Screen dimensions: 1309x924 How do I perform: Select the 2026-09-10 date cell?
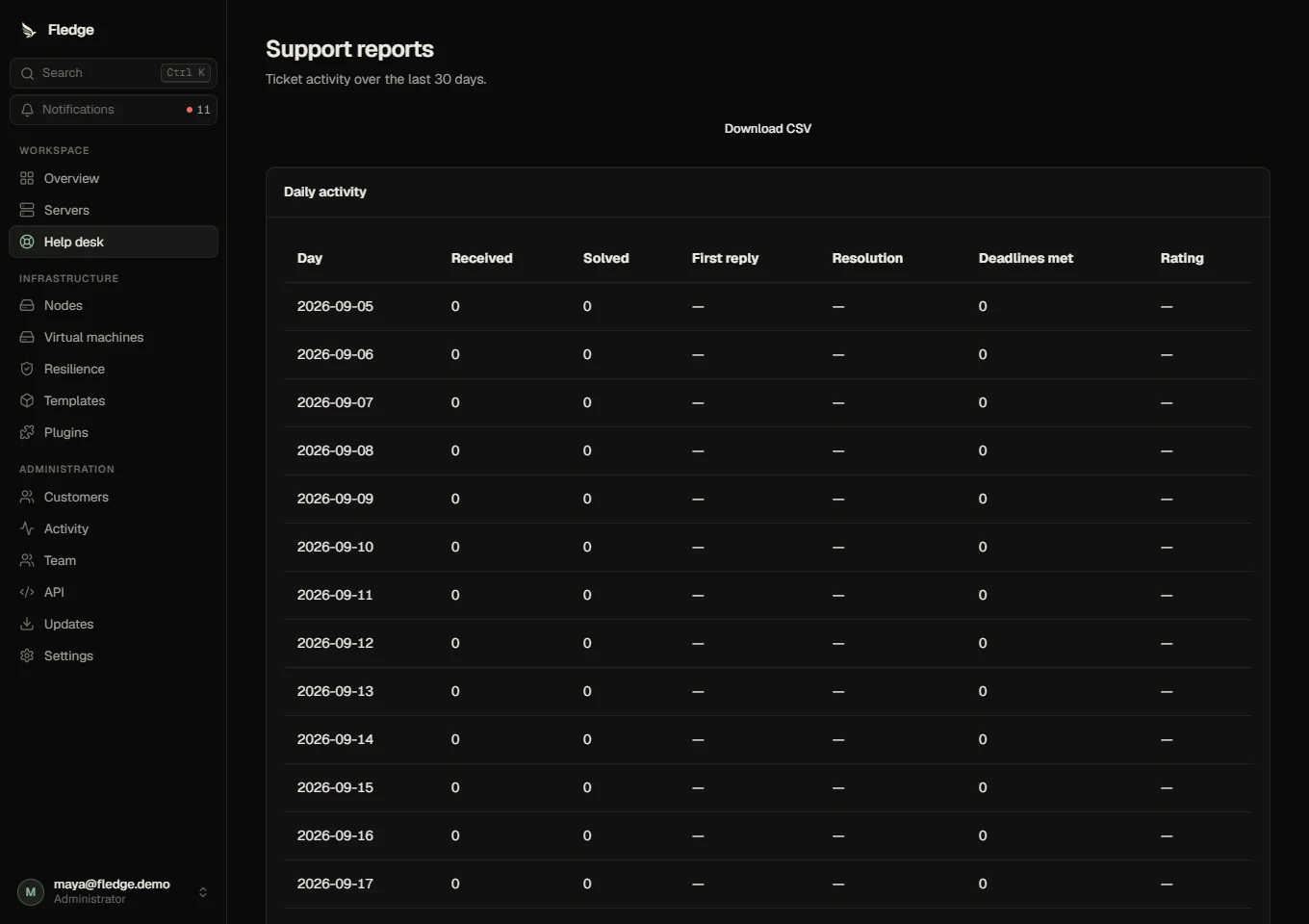pyautogui.click(x=335, y=547)
